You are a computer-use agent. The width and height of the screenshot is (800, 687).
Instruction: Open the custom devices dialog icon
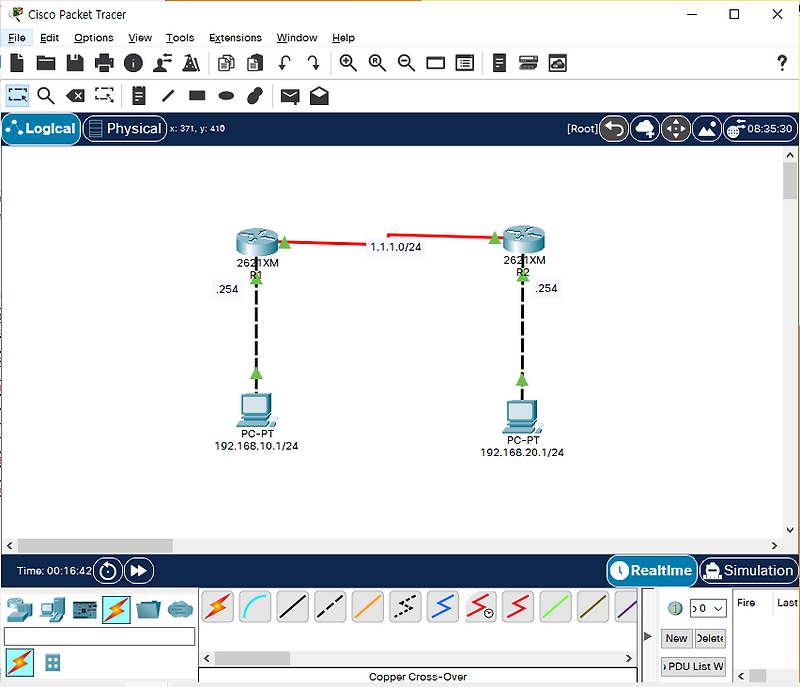point(464,63)
